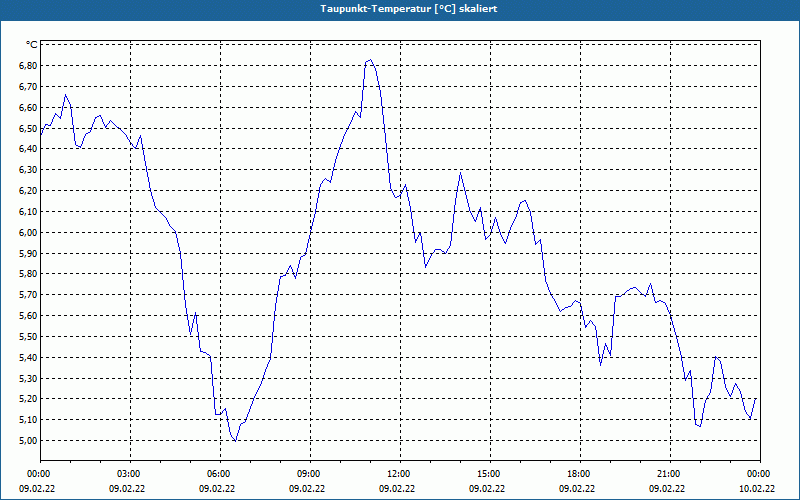This screenshot has height=500, width=800.
Task: Click the '°C' unit label on y-axis
Action: (32, 45)
